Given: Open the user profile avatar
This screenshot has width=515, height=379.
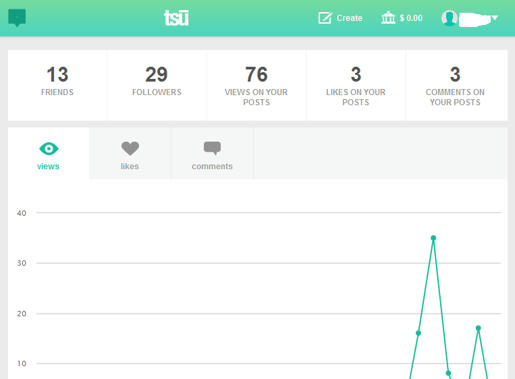Looking at the screenshot, I should 449,18.
